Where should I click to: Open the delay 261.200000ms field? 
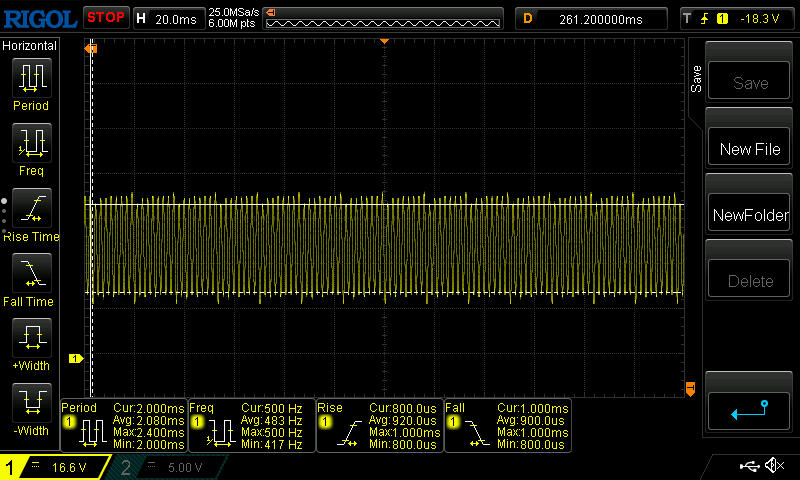pyautogui.click(x=592, y=18)
